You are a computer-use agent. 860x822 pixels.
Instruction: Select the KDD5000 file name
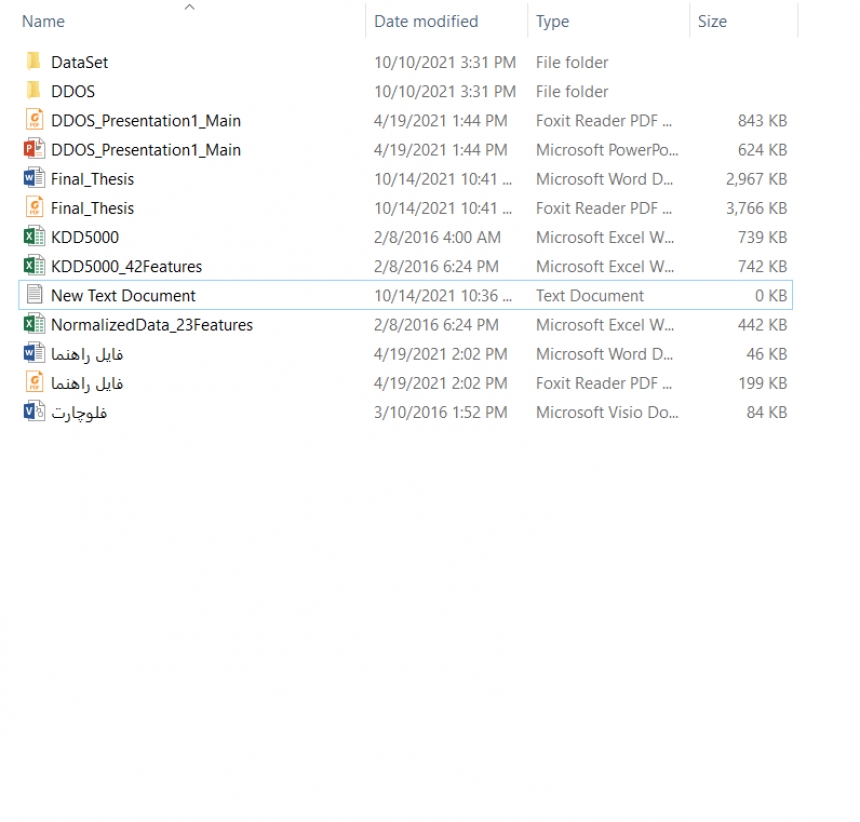[x=85, y=237]
